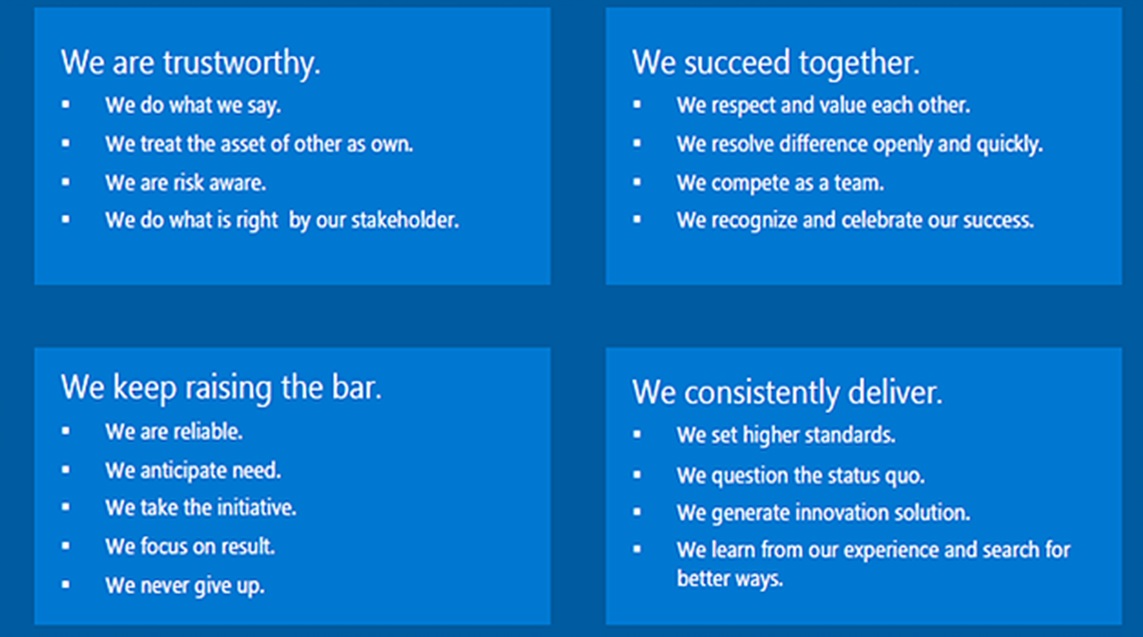
Task: Select 'We set higher standards.' line
Action: click(786, 435)
